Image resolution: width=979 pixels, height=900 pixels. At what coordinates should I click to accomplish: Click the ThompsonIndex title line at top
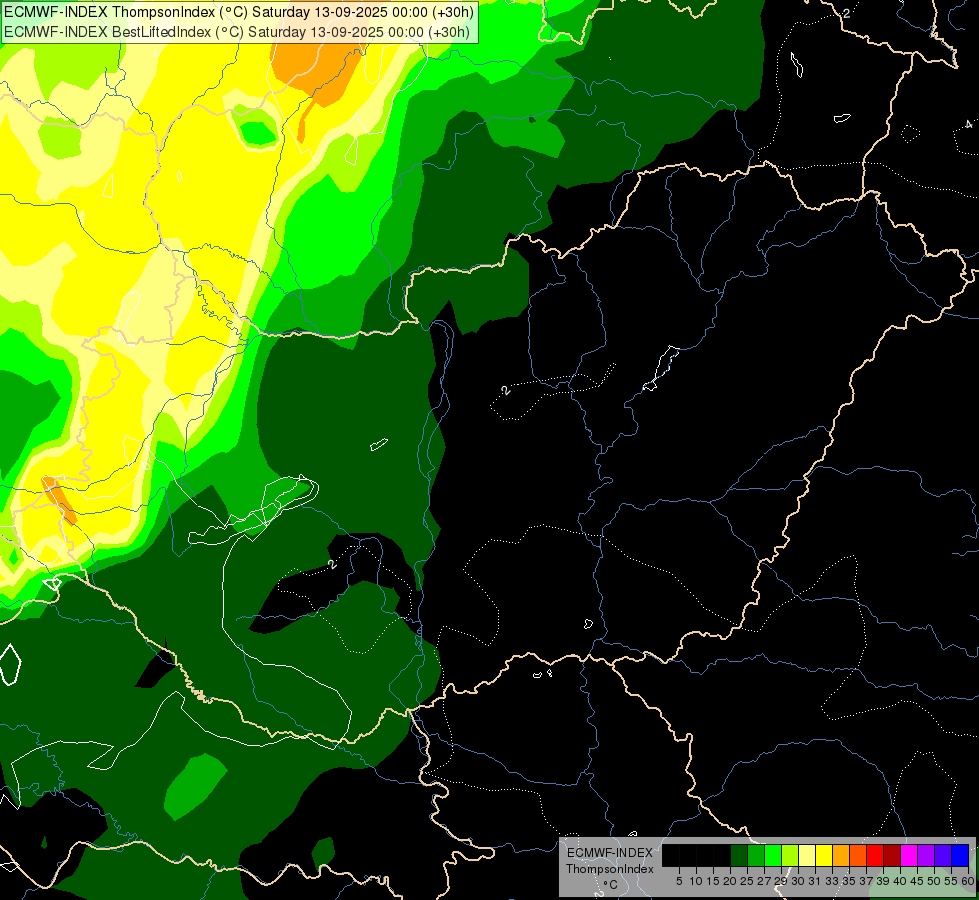click(239, 12)
